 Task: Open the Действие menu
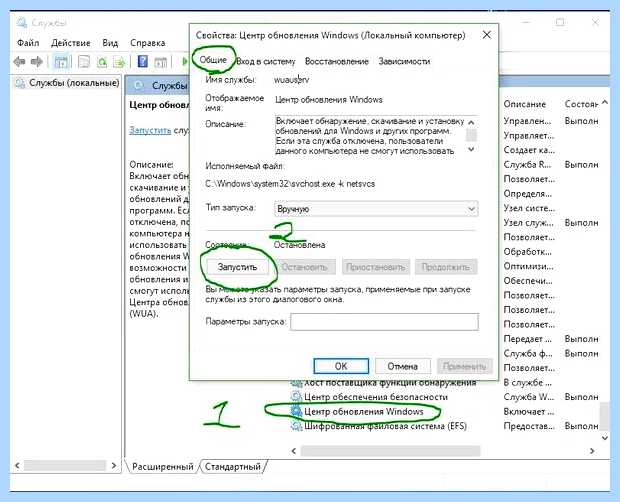click(x=71, y=43)
